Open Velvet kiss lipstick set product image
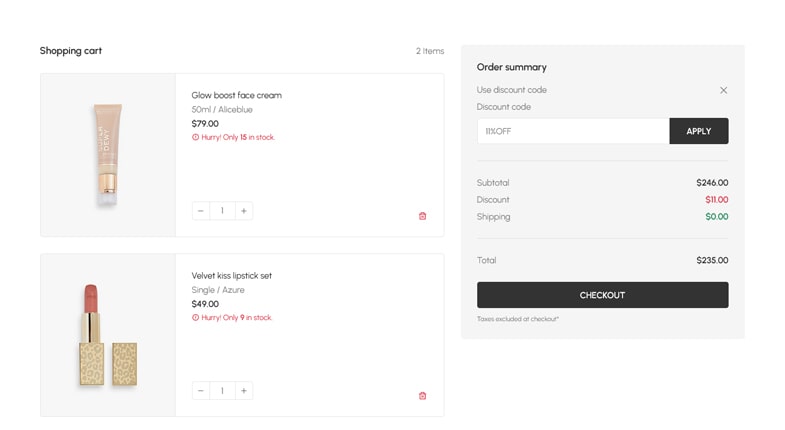 pyautogui.click(x=108, y=335)
